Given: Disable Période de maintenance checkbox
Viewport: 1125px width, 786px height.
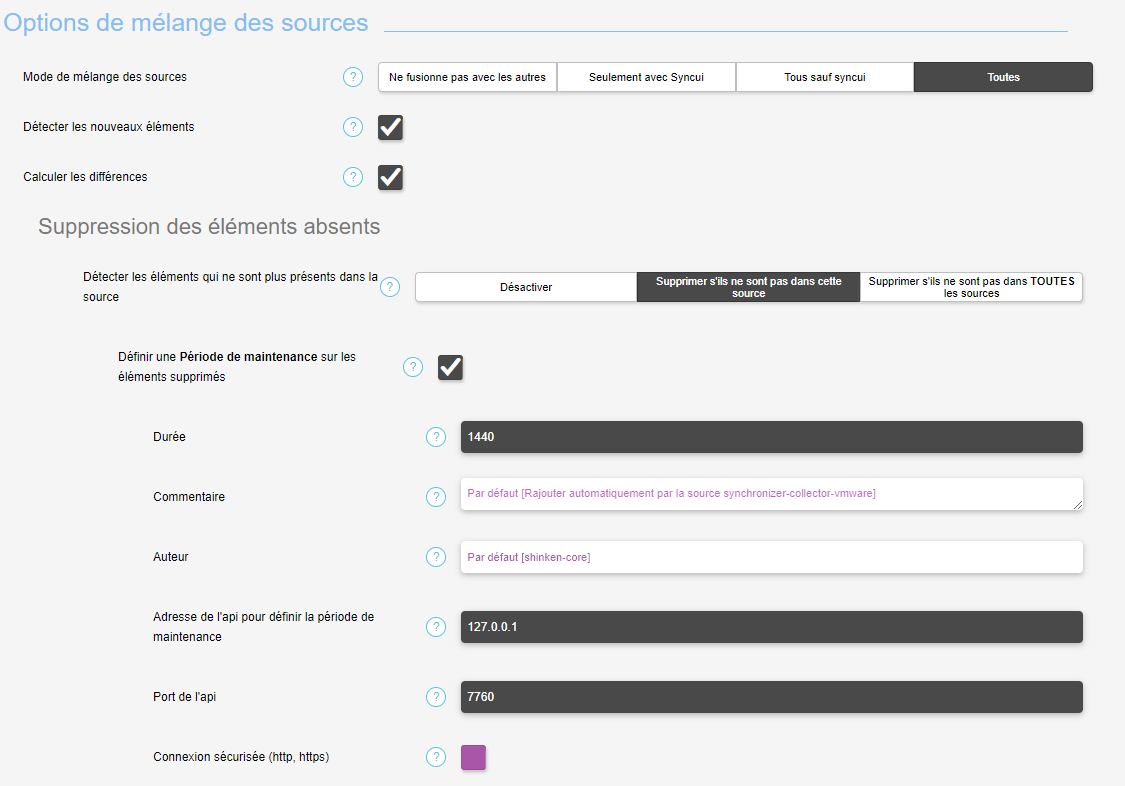Looking at the screenshot, I should 450,367.
